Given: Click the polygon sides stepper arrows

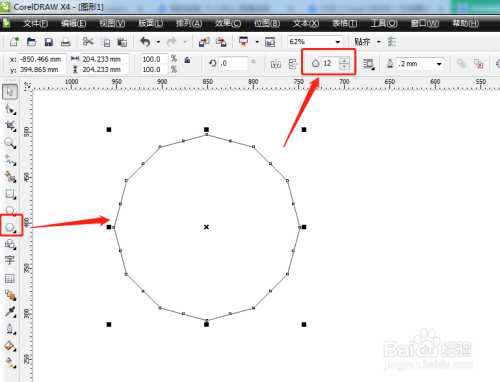Looking at the screenshot, I should 344,63.
